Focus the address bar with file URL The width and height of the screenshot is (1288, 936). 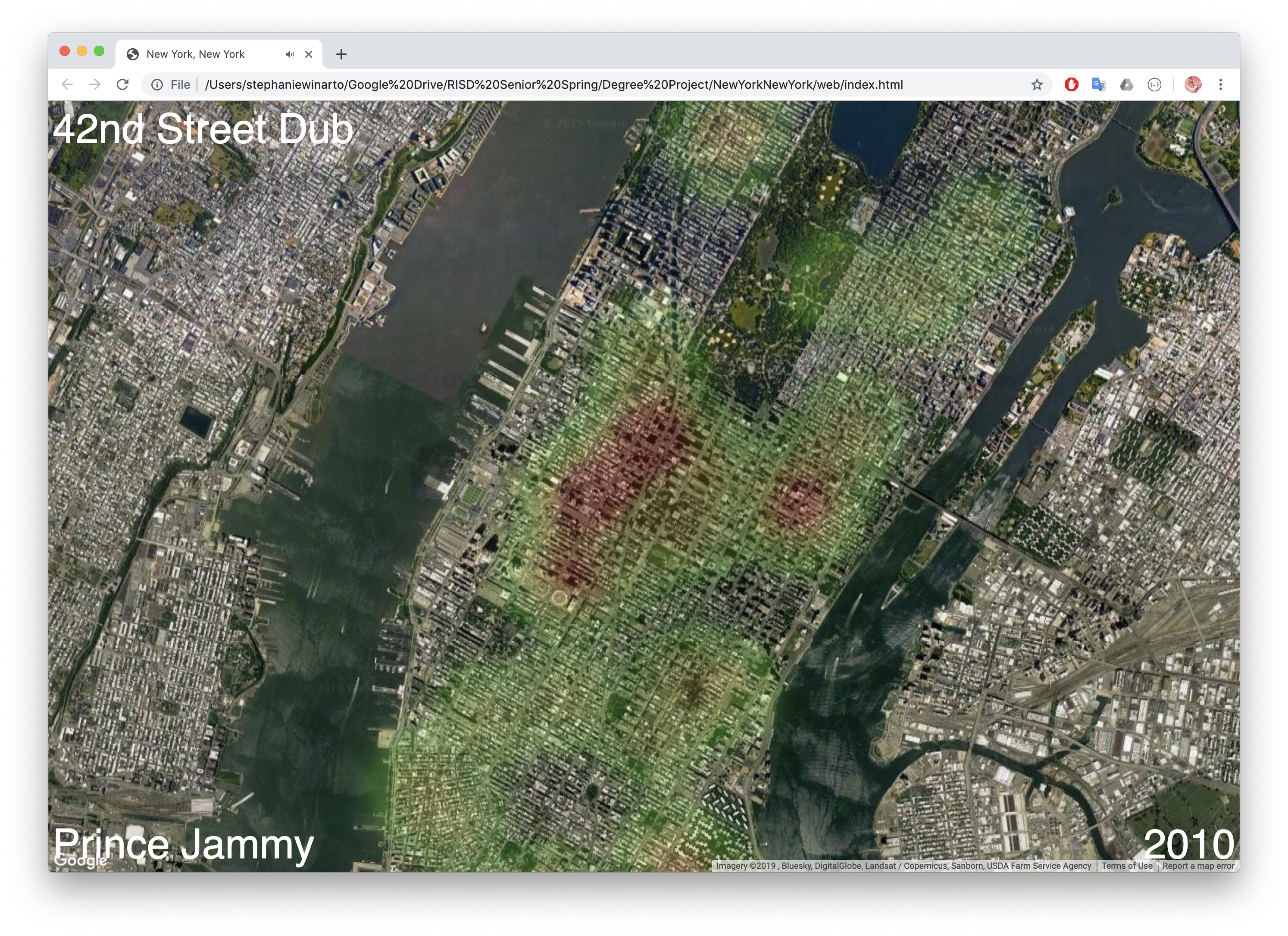pos(554,84)
